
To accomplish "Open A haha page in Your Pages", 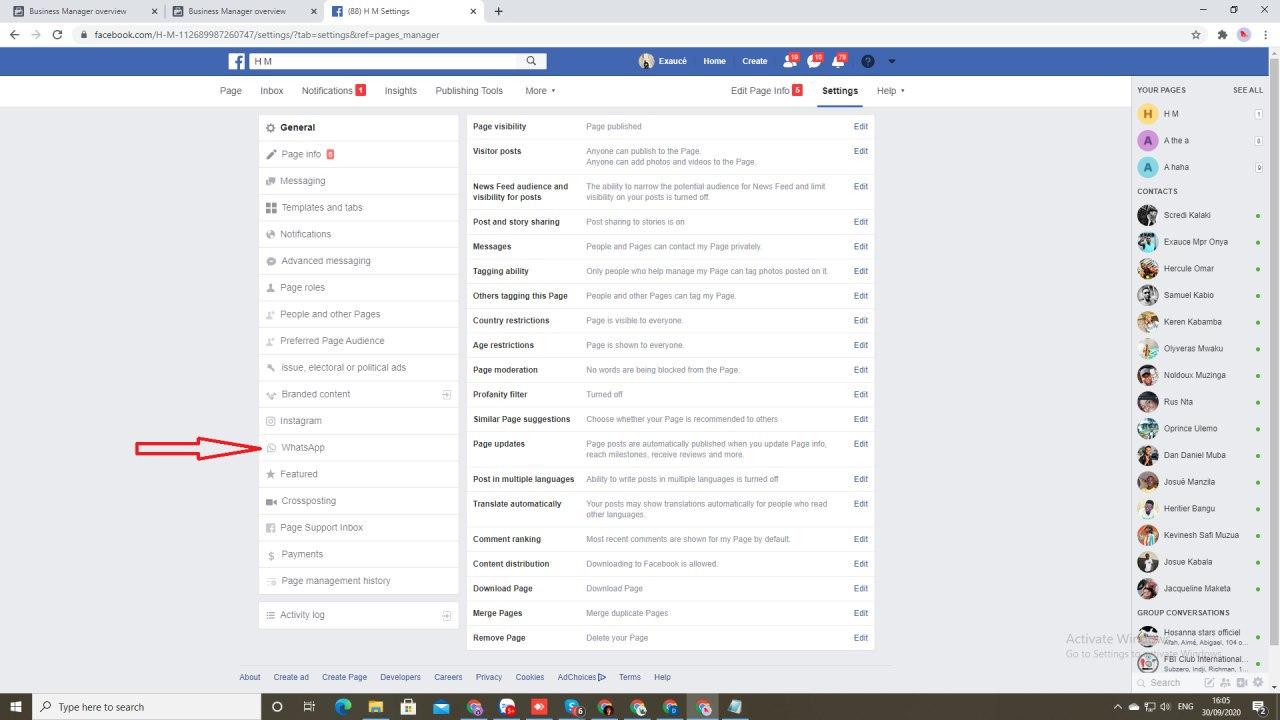I will point(1200,167).
